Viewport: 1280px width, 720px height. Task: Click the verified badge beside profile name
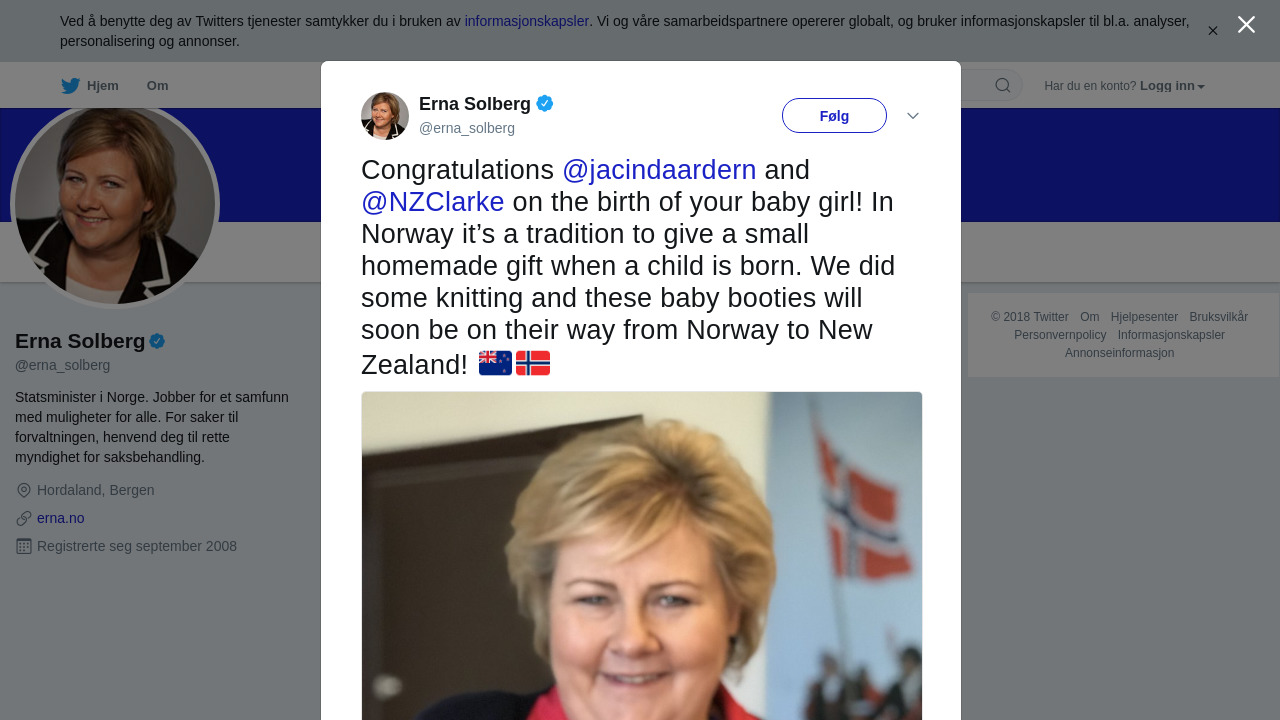point(157,341)
